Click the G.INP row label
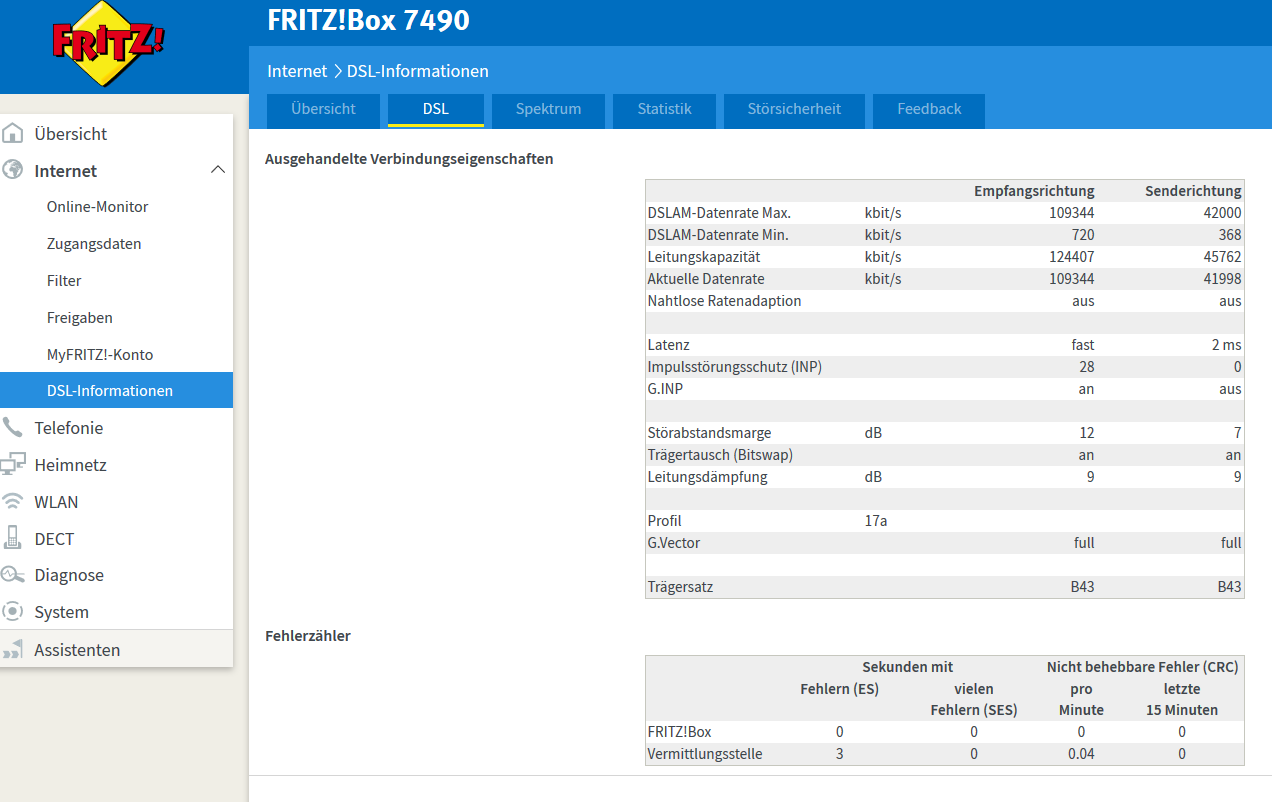 point(663,389)
